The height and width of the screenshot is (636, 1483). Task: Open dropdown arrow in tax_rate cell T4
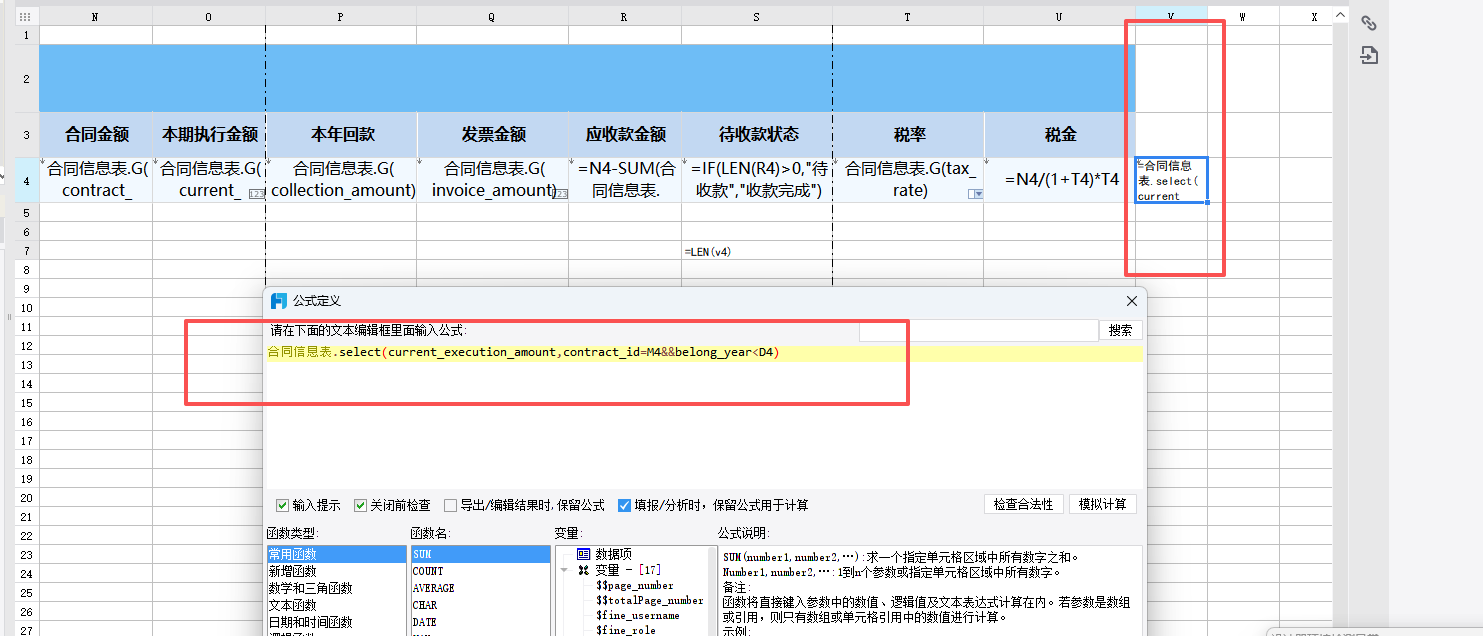click(x=976, y=194)
